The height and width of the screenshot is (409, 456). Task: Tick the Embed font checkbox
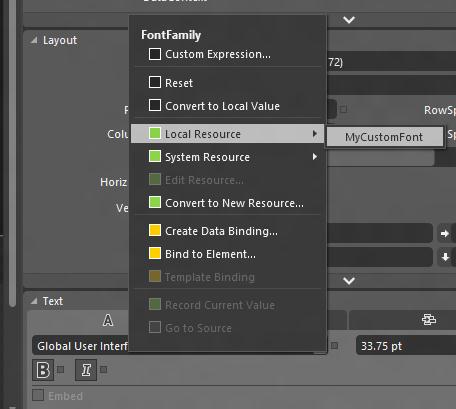pyautogui.click(x=38, y=395)
